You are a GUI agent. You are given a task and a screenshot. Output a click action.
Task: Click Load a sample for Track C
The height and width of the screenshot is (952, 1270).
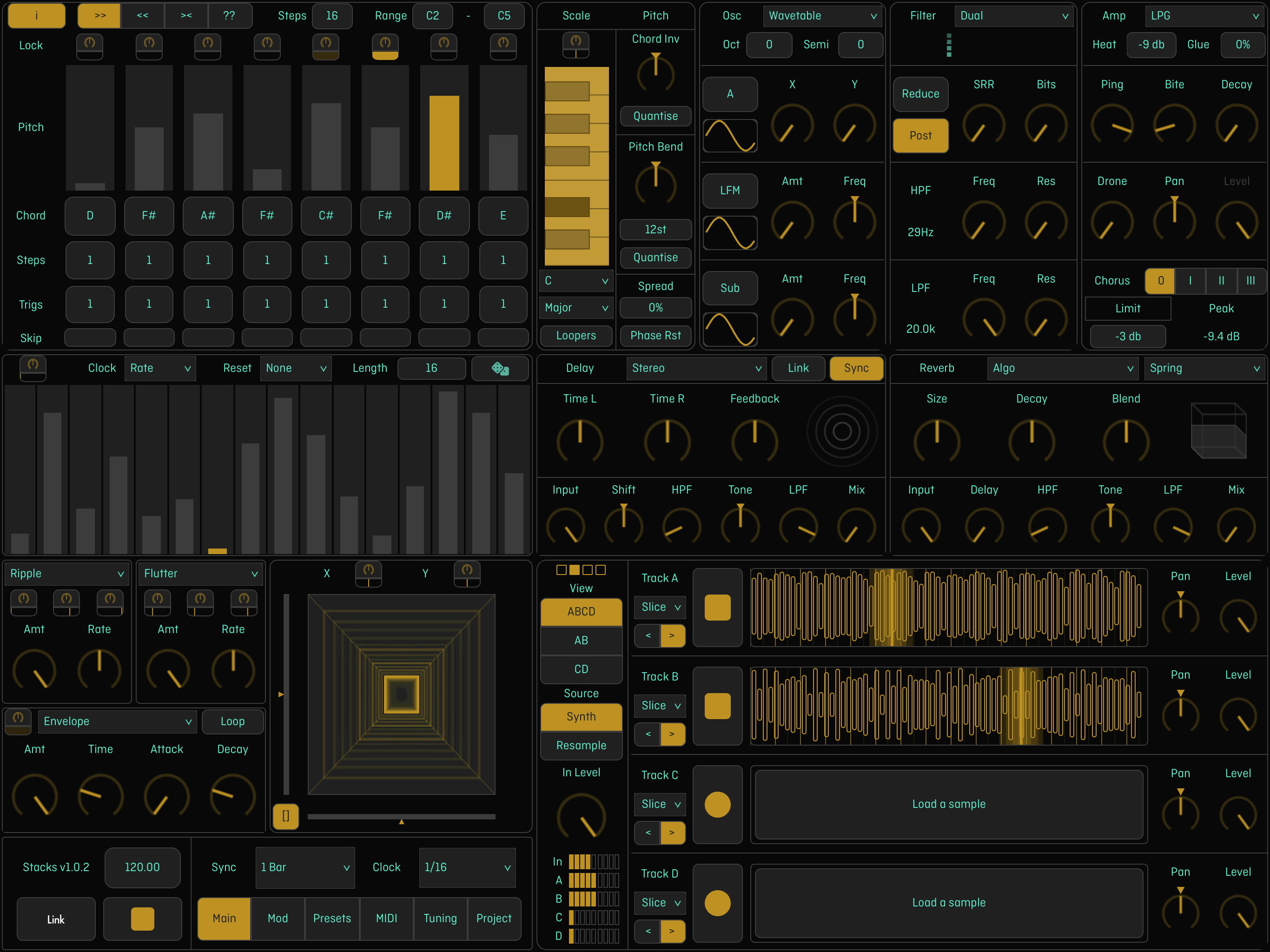coord(948,804)
